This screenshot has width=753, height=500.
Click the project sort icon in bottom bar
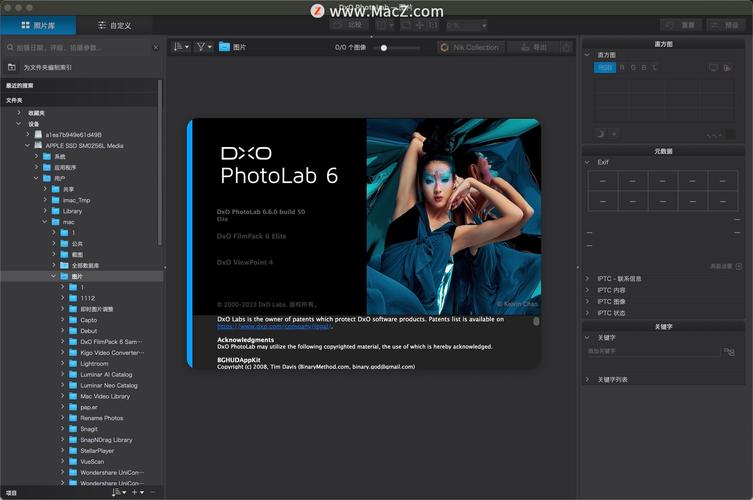pos(118,492)
